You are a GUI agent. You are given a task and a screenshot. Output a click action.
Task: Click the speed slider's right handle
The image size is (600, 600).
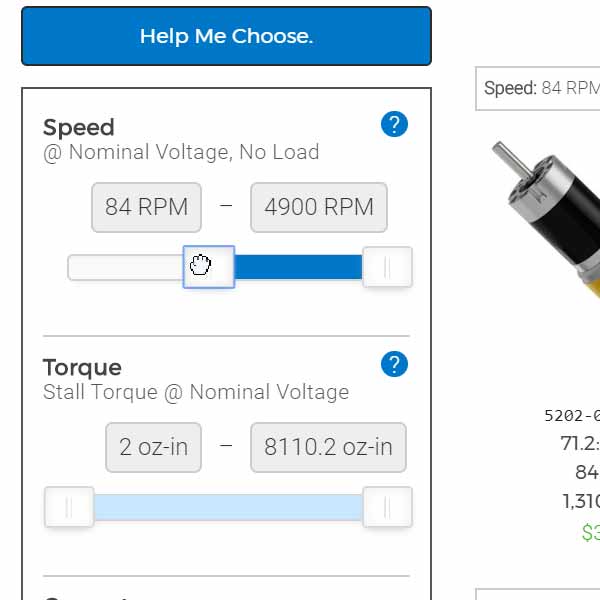click(x=387, y=267)
